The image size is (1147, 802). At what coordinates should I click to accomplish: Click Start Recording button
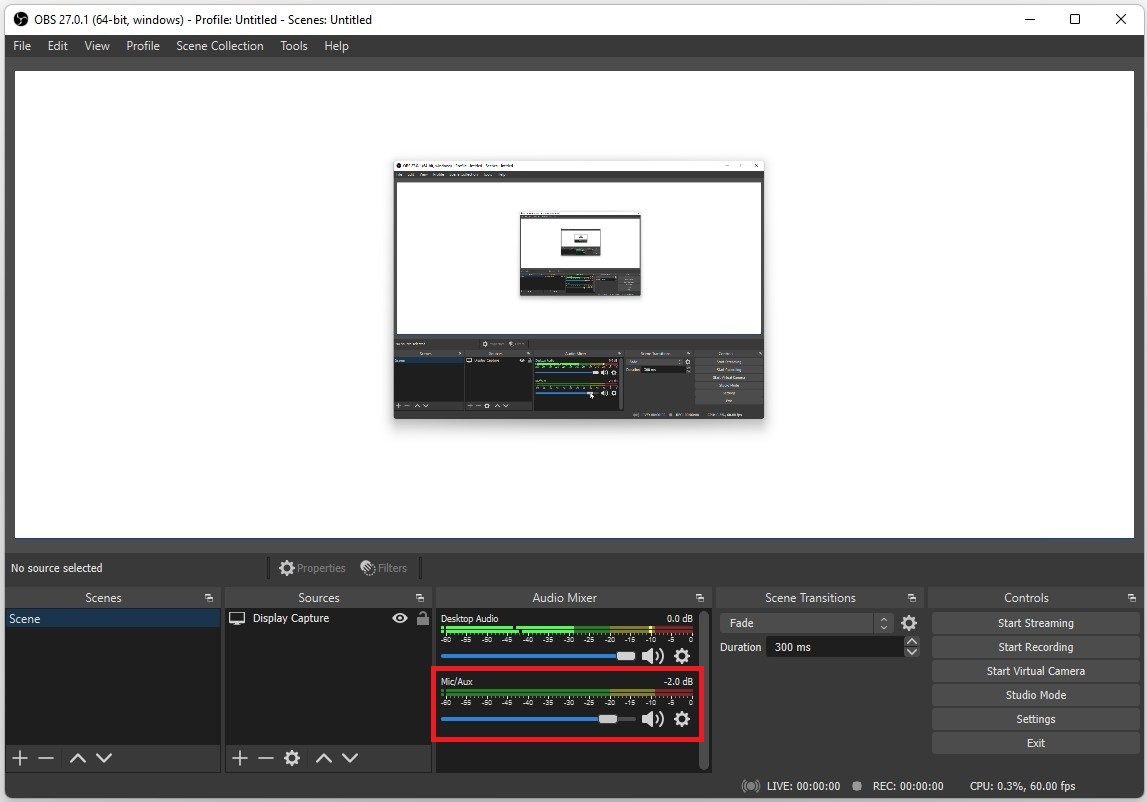click(1035, 647)
